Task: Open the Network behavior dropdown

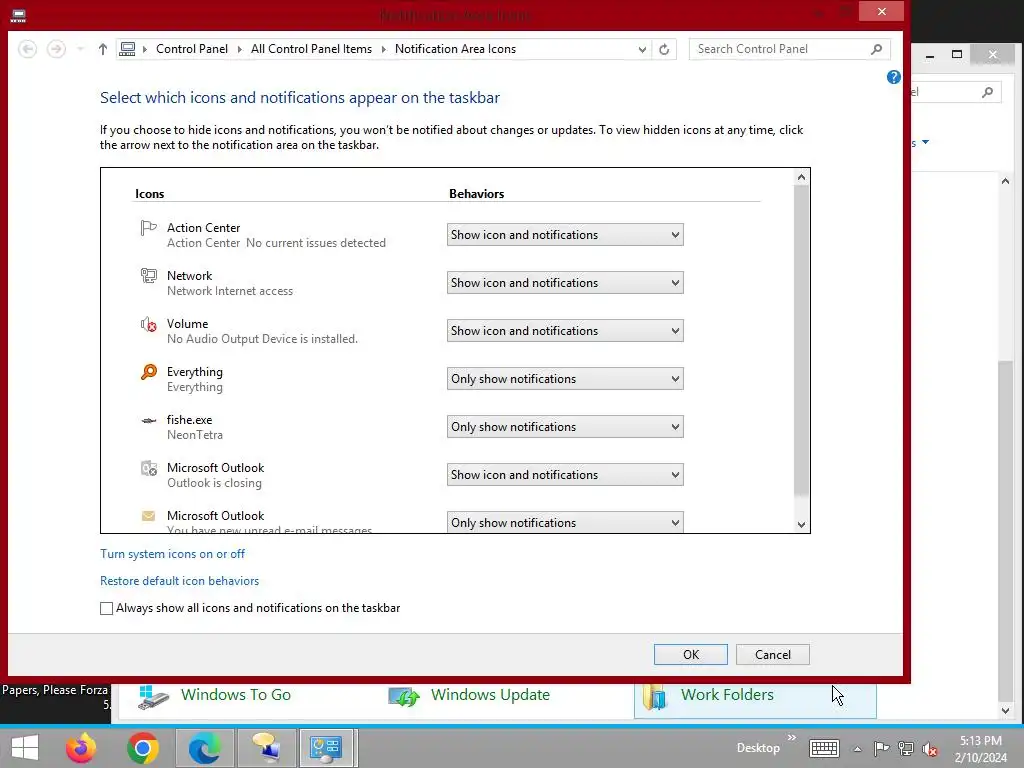Action: [x=565, y=283]
